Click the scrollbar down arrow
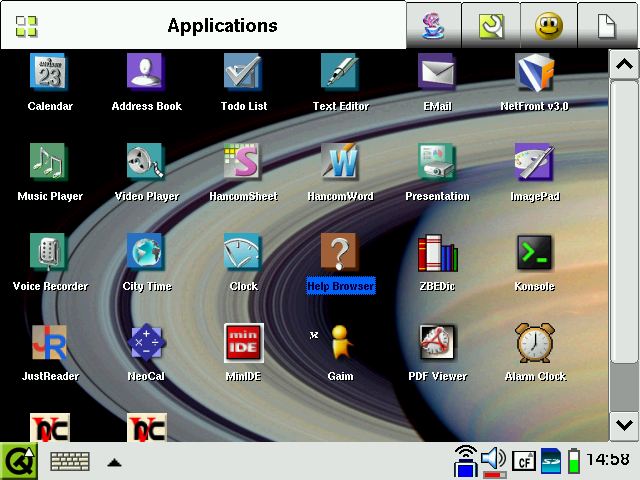The image size is (640, 480). (x=624, y=426)
